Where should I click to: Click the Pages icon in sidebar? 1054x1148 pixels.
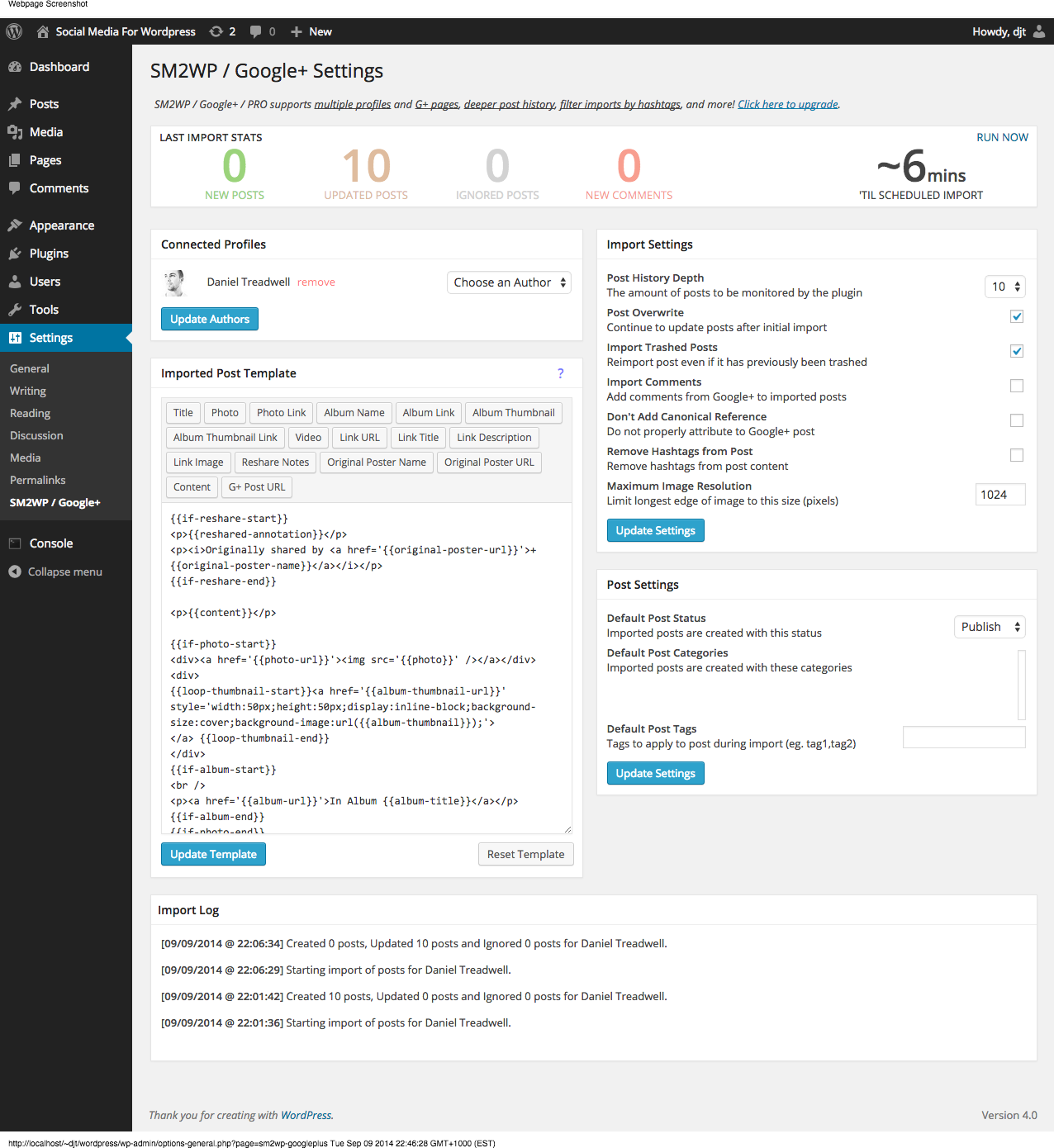[x=15, y=160]
